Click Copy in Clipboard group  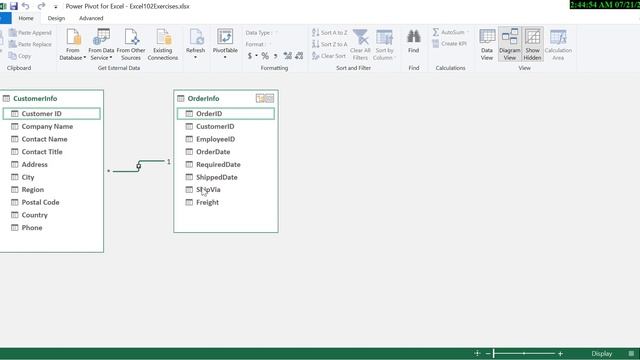20,56
